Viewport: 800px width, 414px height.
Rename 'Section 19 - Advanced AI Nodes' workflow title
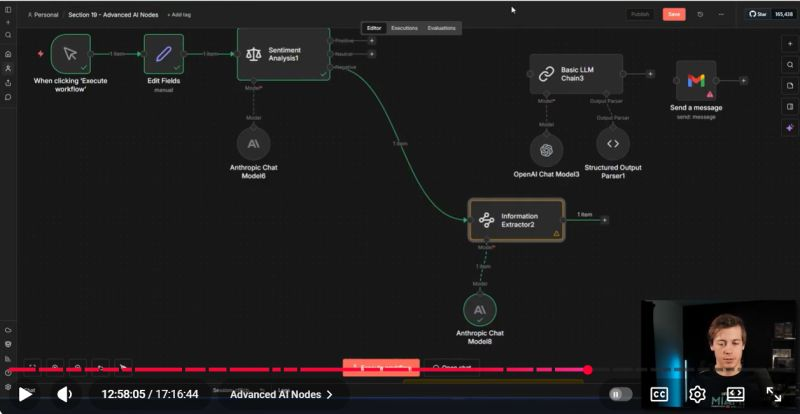[x=113, y=15]
